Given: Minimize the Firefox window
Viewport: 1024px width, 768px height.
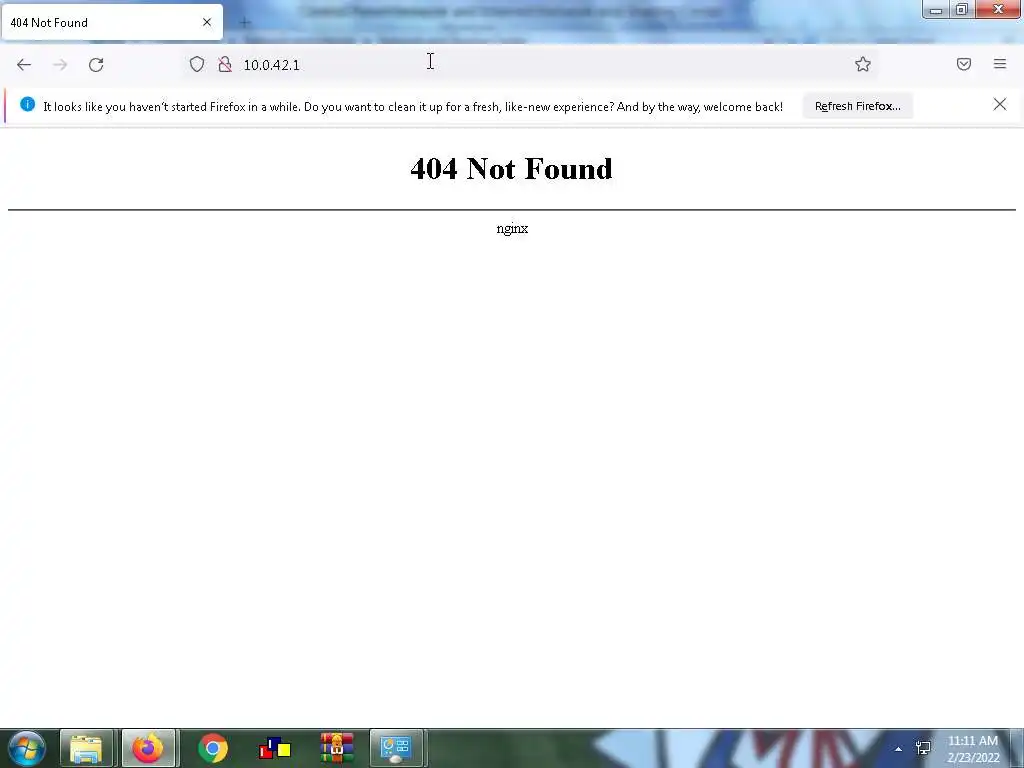Looking at the screenshot, I should (936, 10).
